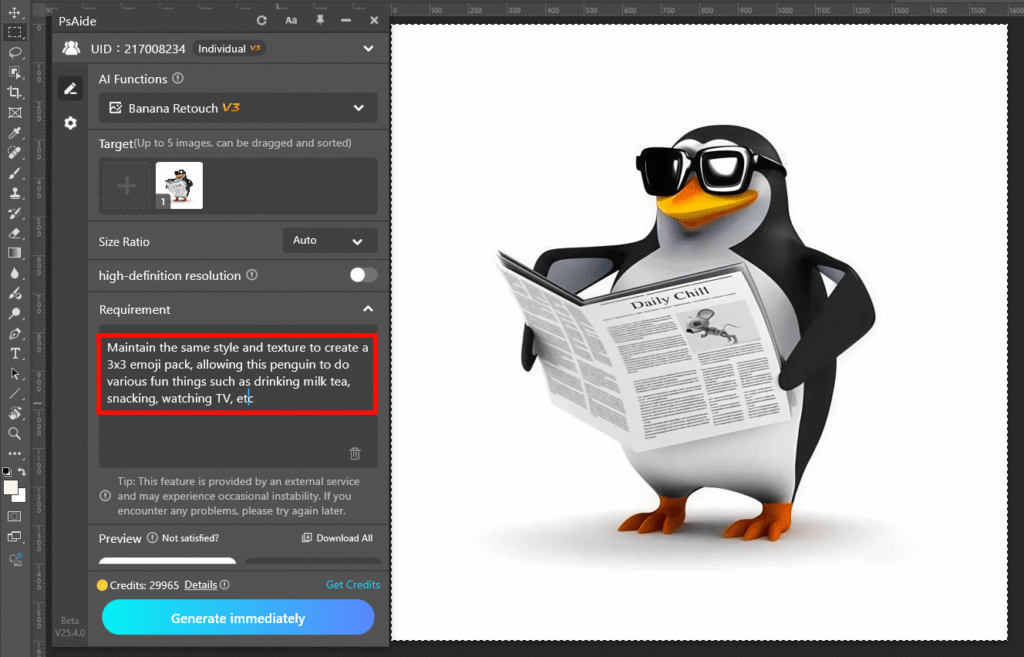The height and width of the screenshot is (657, 1024).
Task: Select the Eyedropper tool
Action: point(15,133)
